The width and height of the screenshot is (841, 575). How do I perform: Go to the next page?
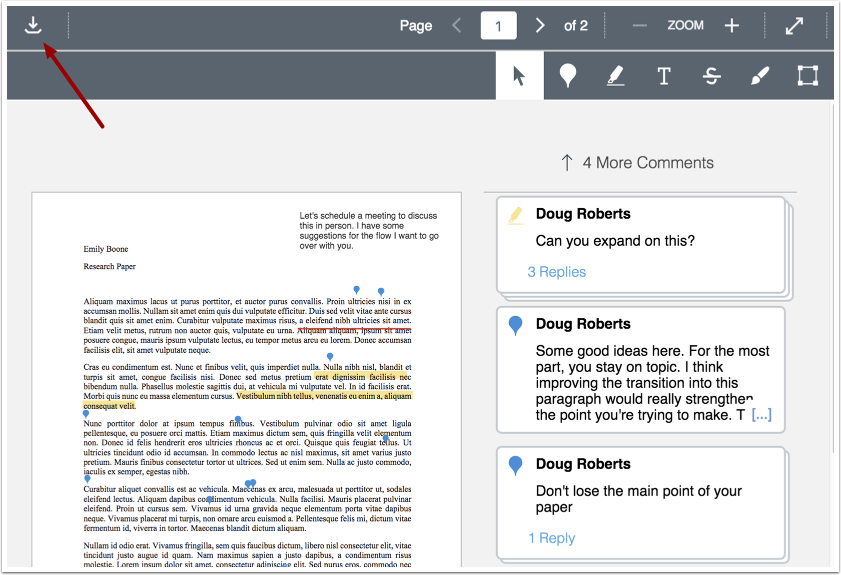click(540, 25)
